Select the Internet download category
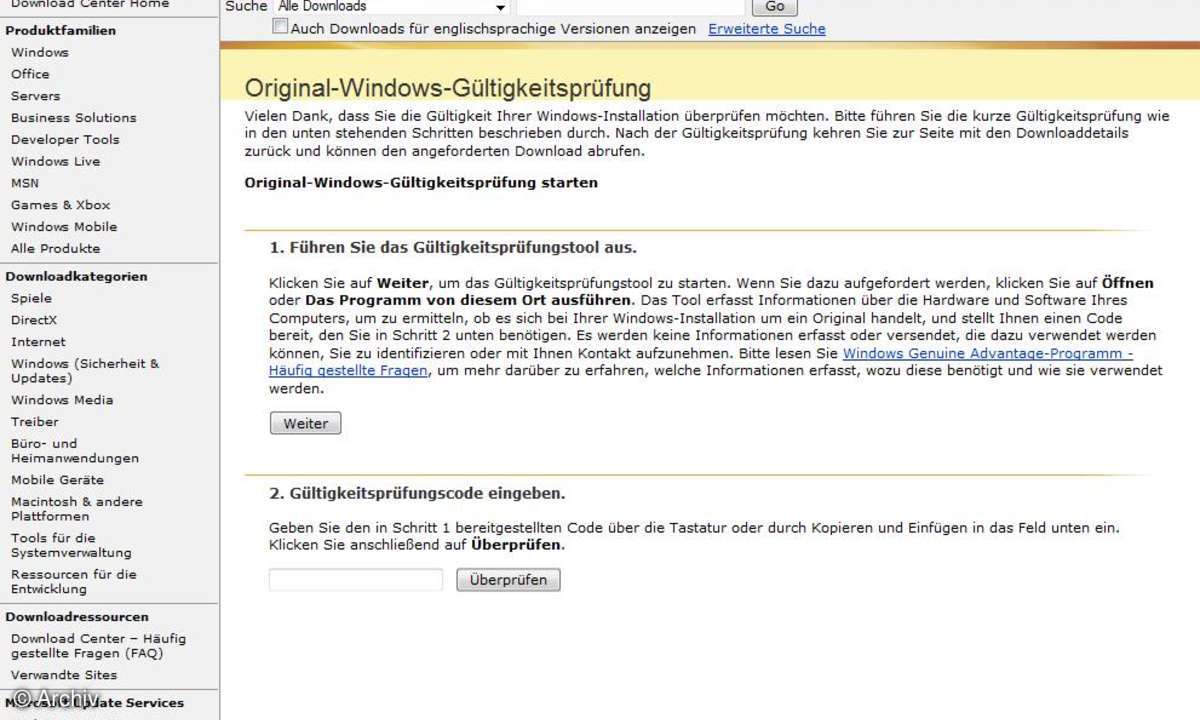The width and height of the screenshot is (1200, 720). coord(38,343)
